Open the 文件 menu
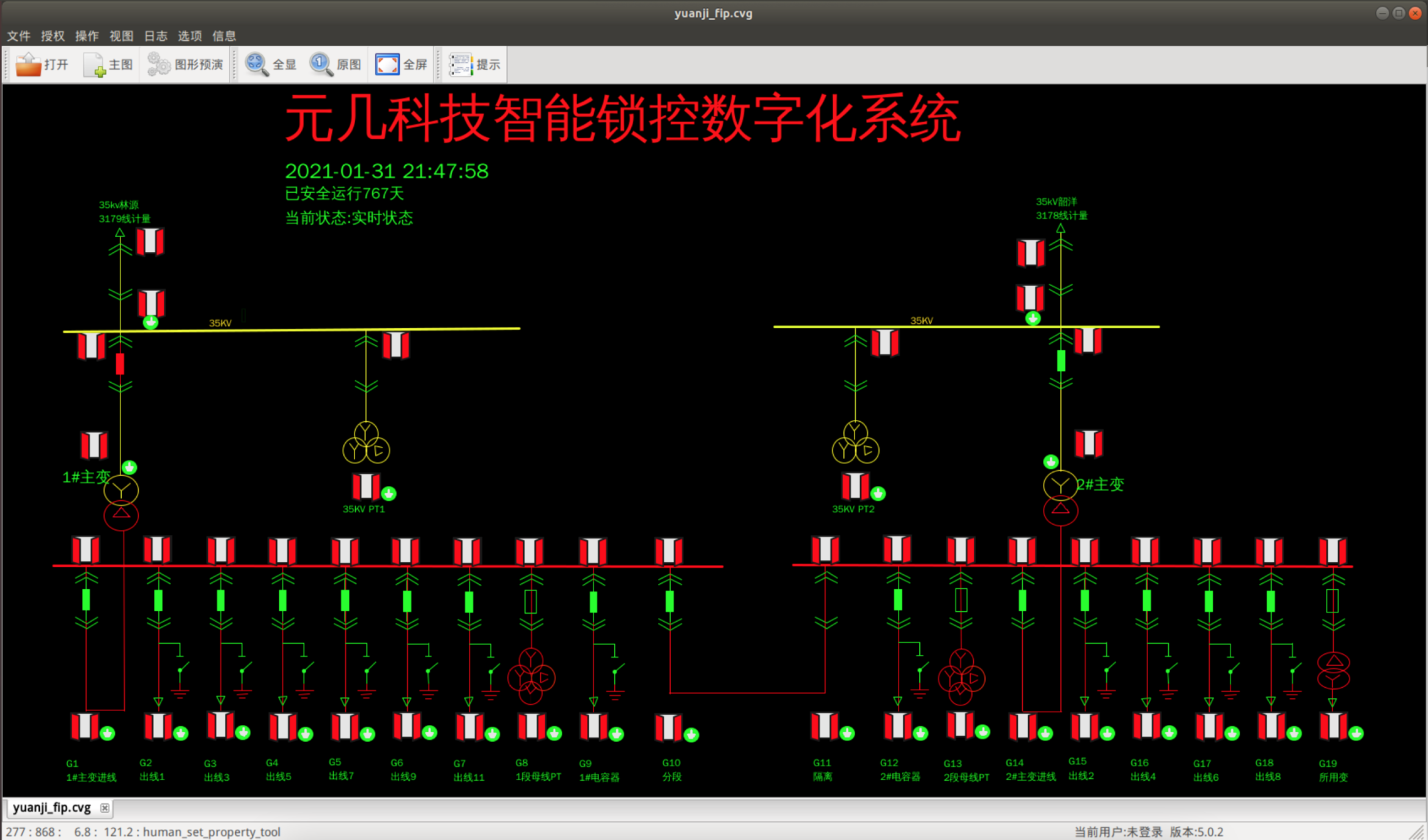Image resolution: width=1428 pixels, height=840 pixels. pyautogui.click(x=18, y=36)
